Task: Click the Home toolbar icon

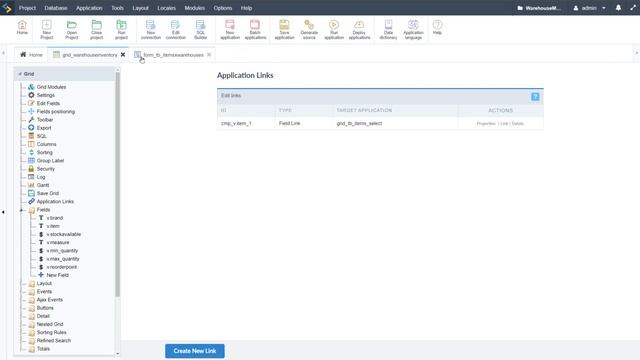Action: [x=22, y=28]
